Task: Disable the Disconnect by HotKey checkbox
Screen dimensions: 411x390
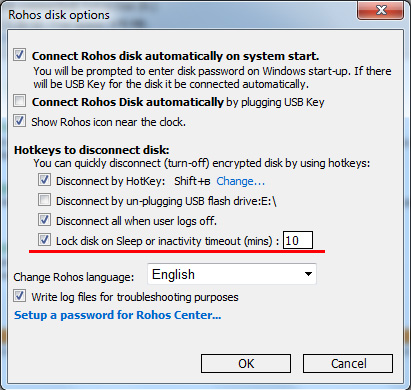Action: [x=44, y=180]
